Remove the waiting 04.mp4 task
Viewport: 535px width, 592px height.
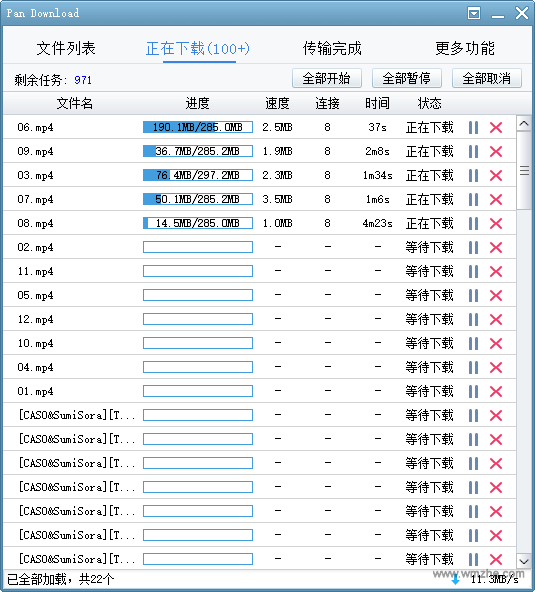(496, 367)
